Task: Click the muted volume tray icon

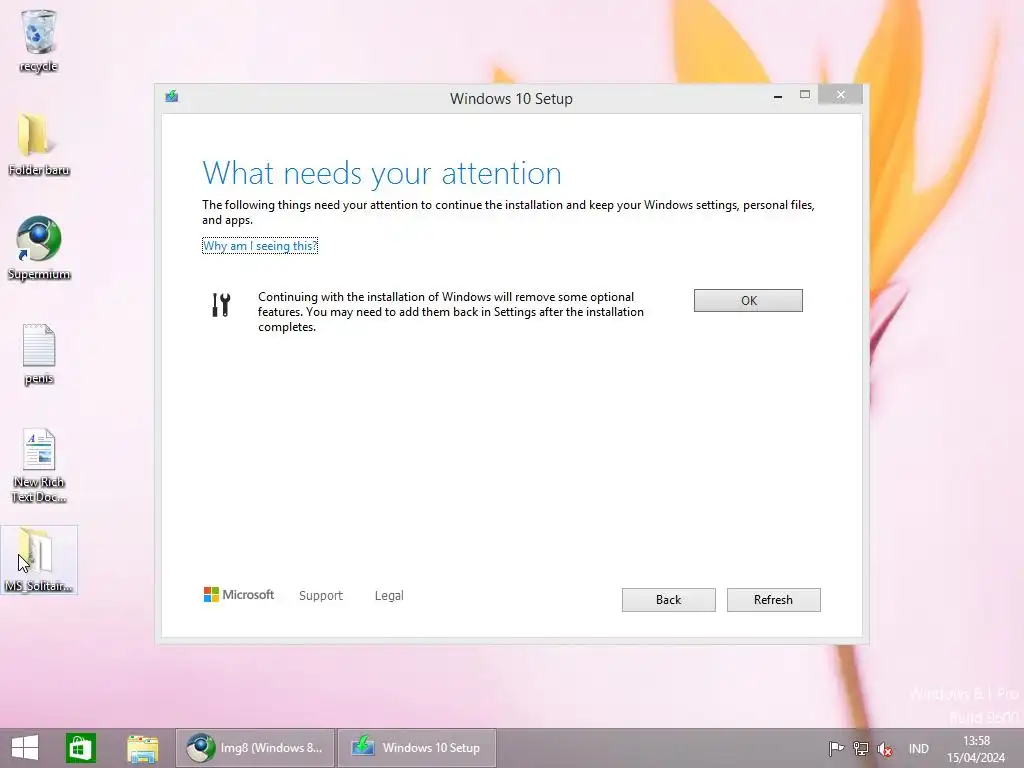Action: pyautogui.click(x=885, y=748)
